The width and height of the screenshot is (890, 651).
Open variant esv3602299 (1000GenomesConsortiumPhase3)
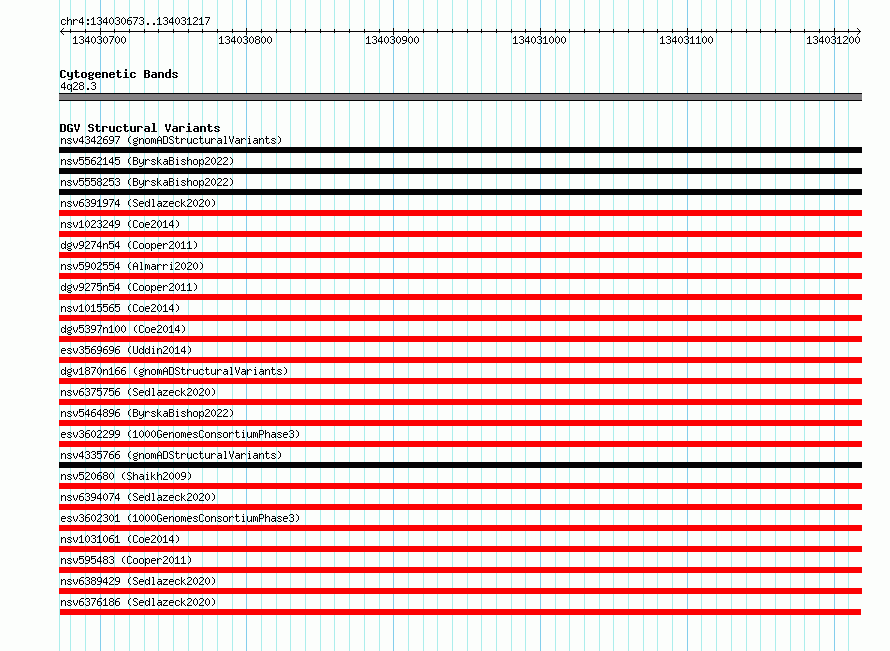click(x=180, y=434)
